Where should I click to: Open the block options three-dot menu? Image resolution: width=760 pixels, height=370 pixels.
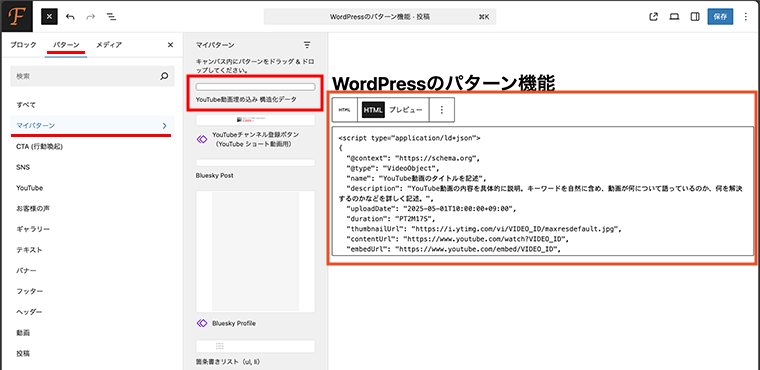point(442,110)
